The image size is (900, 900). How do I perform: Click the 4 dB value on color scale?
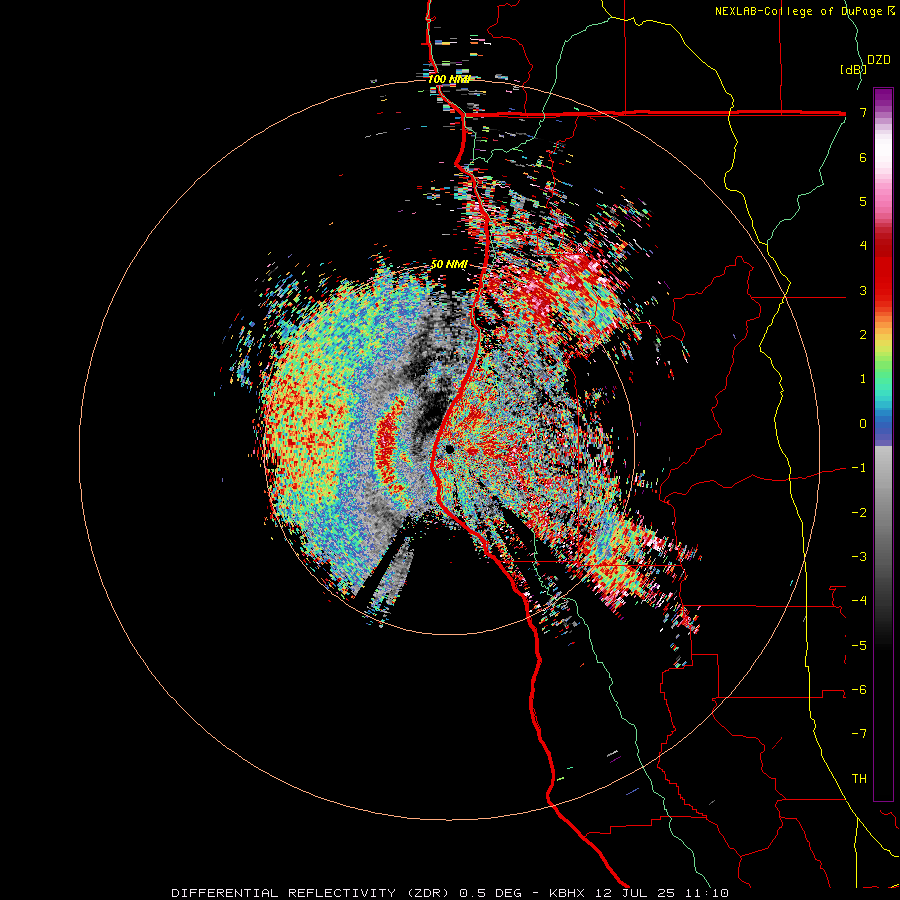pos(863,246)
